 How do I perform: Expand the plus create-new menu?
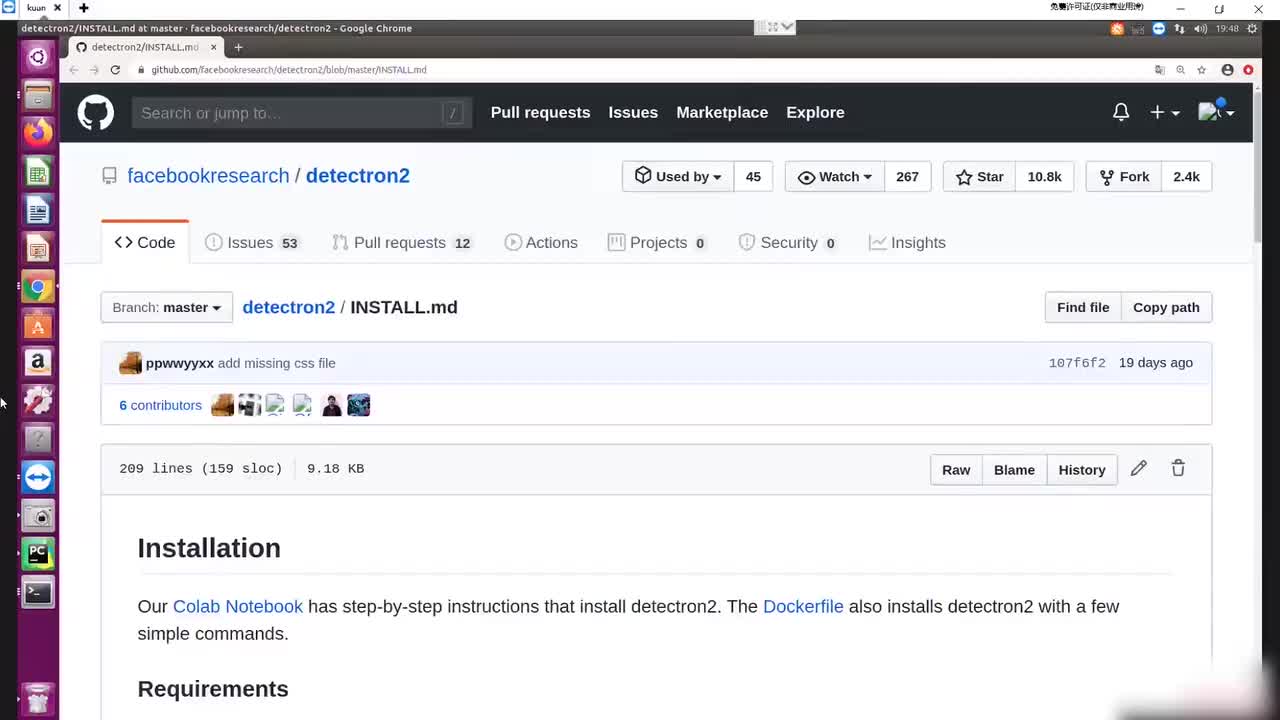(x=1164, y=113)
